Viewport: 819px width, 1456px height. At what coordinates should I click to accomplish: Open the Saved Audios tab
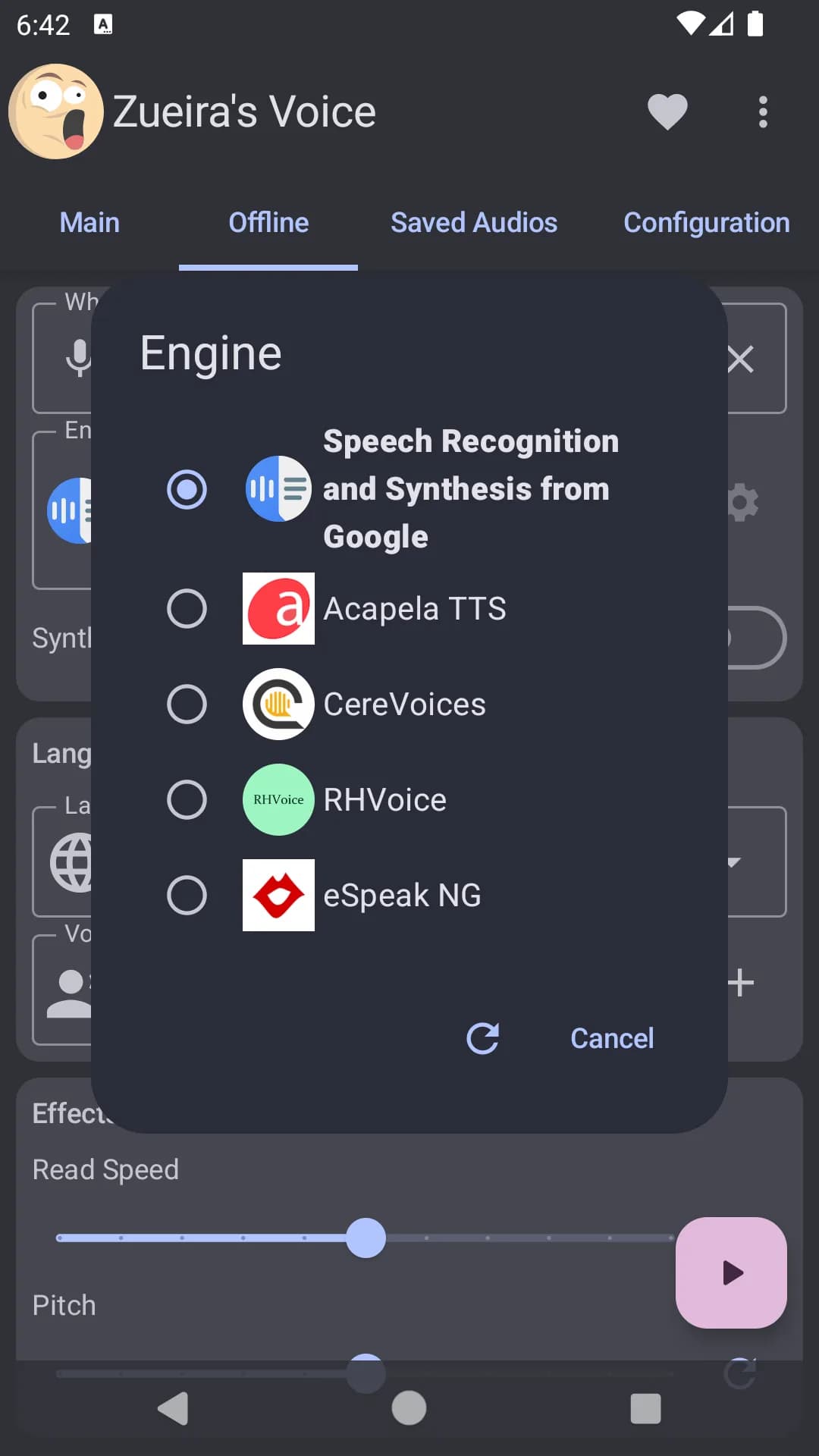(x=474, y=223)
